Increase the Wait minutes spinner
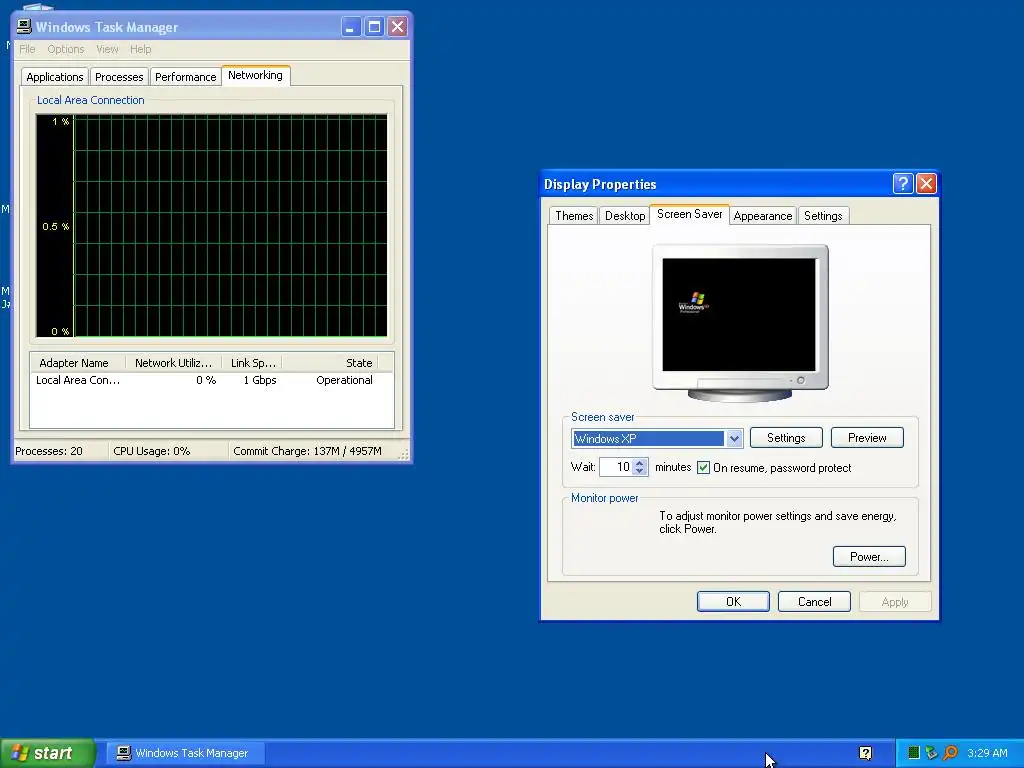This screenshot has height=768, width=1024. coord(640,463)
